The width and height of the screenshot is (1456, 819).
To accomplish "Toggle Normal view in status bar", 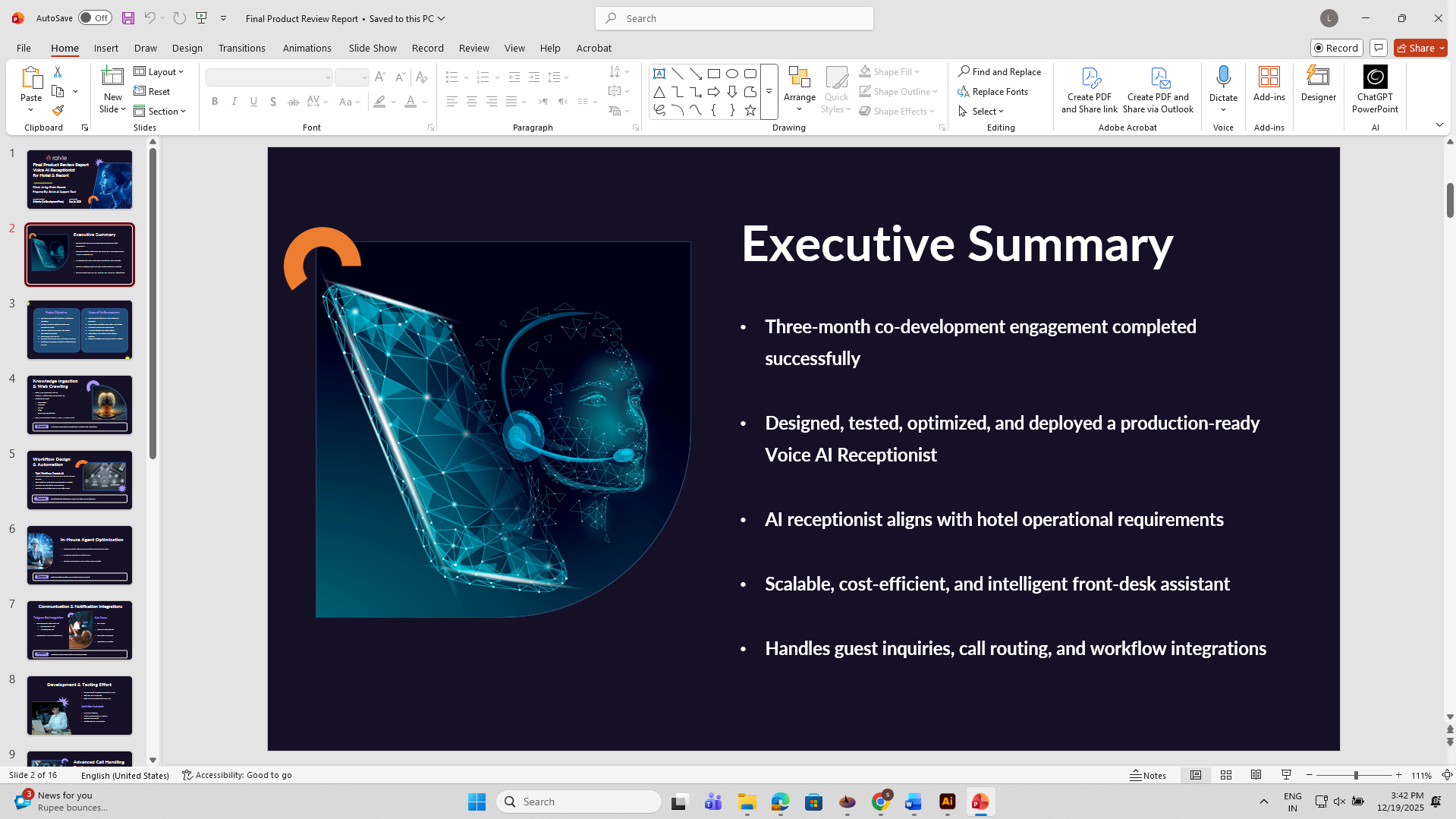I will 1196,775.
